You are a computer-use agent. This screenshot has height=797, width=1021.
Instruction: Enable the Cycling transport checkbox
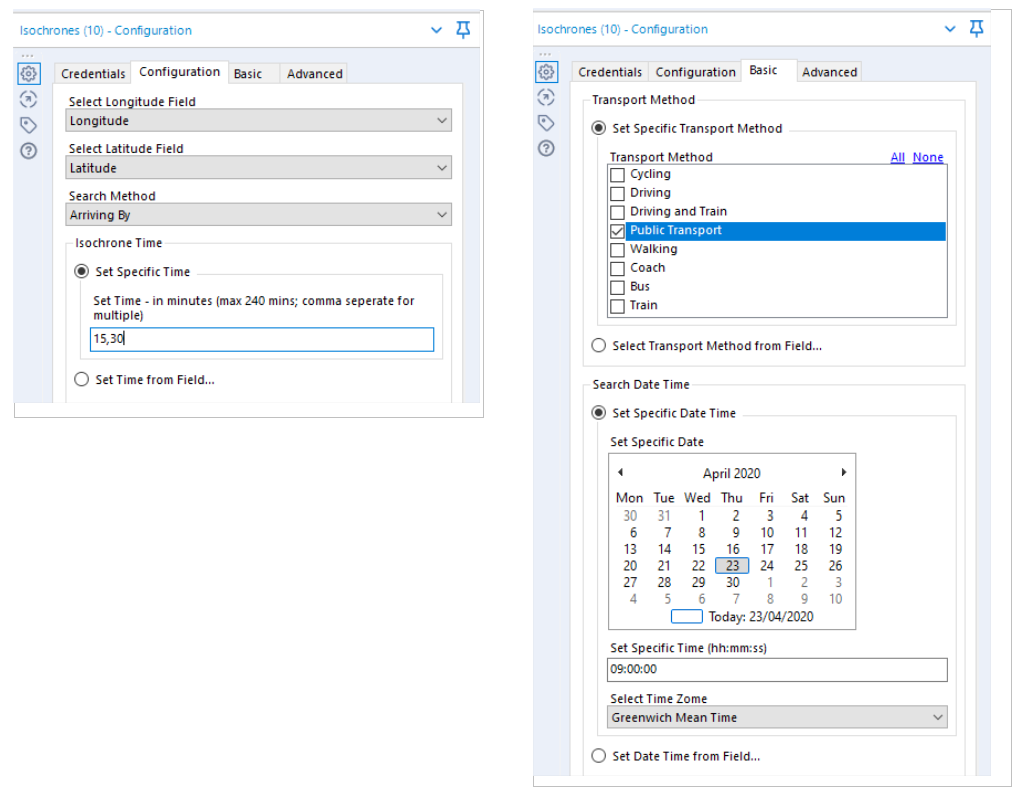617,174
